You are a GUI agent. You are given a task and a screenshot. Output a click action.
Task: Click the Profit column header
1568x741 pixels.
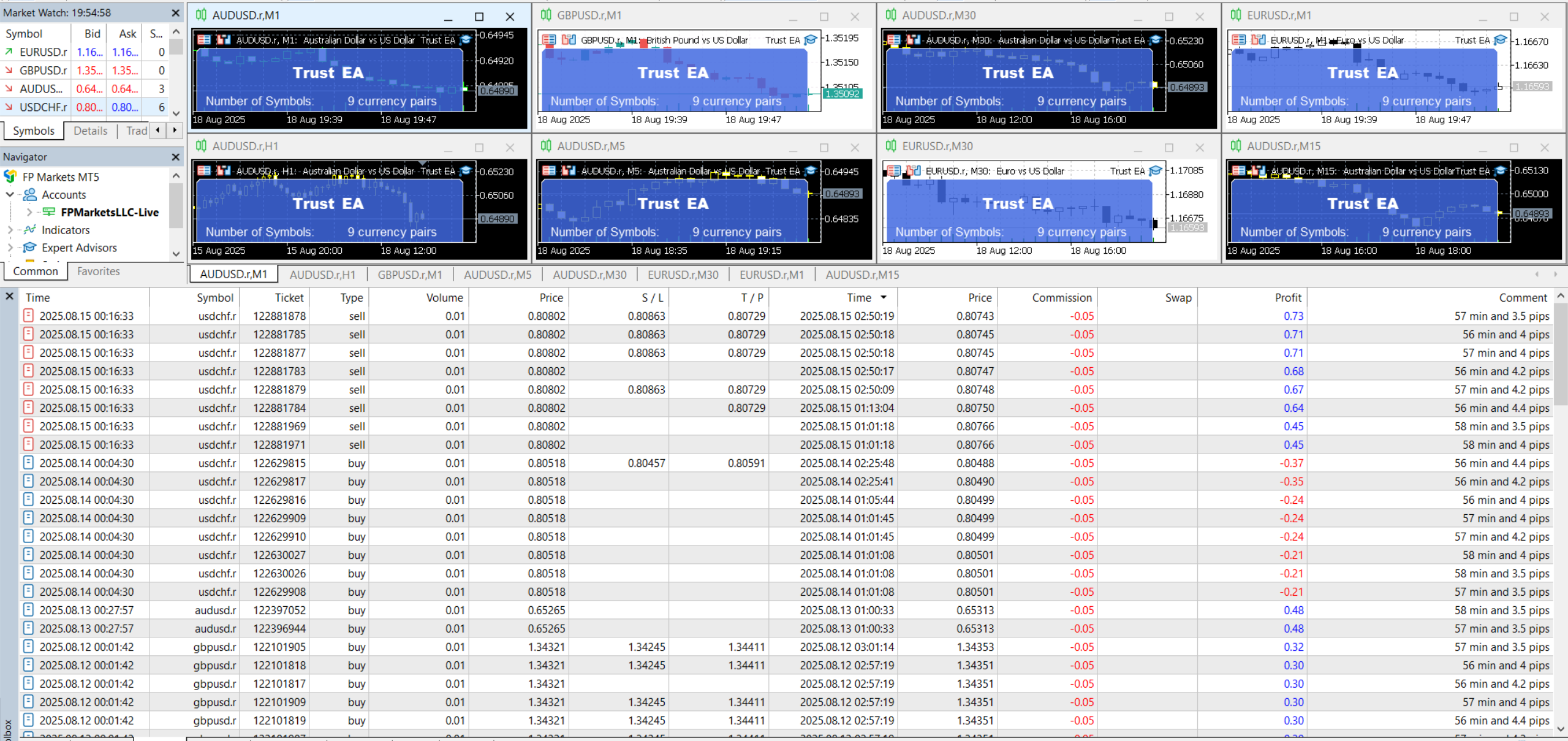tap(1287, 297)
